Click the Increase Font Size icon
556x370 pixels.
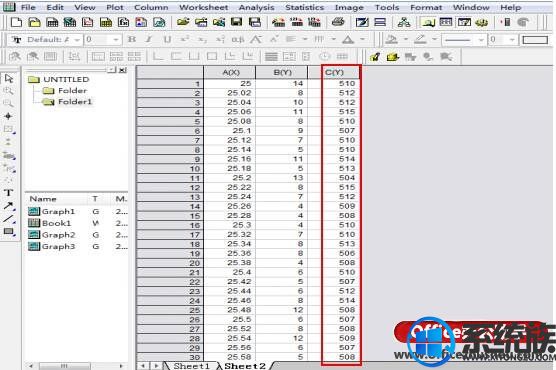click(256, 39)
